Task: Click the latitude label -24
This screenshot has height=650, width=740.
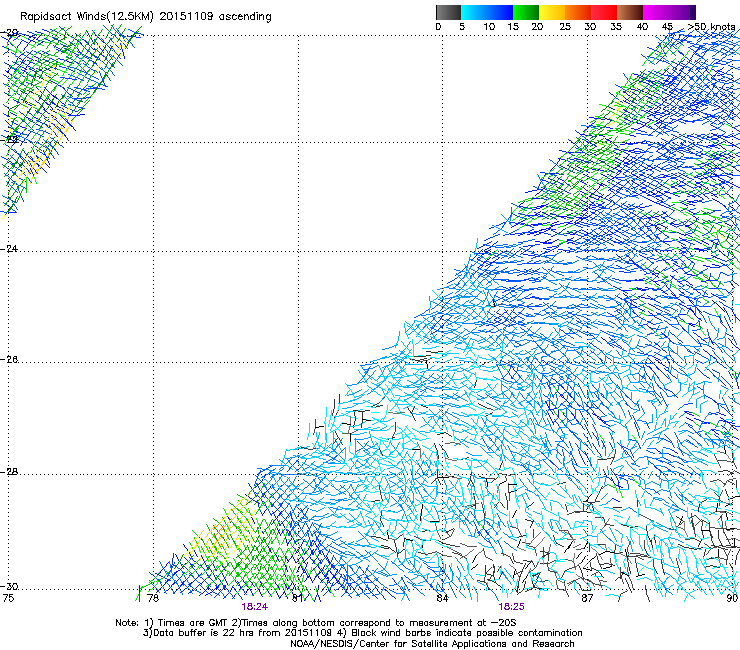Action: tap(9, 248)
